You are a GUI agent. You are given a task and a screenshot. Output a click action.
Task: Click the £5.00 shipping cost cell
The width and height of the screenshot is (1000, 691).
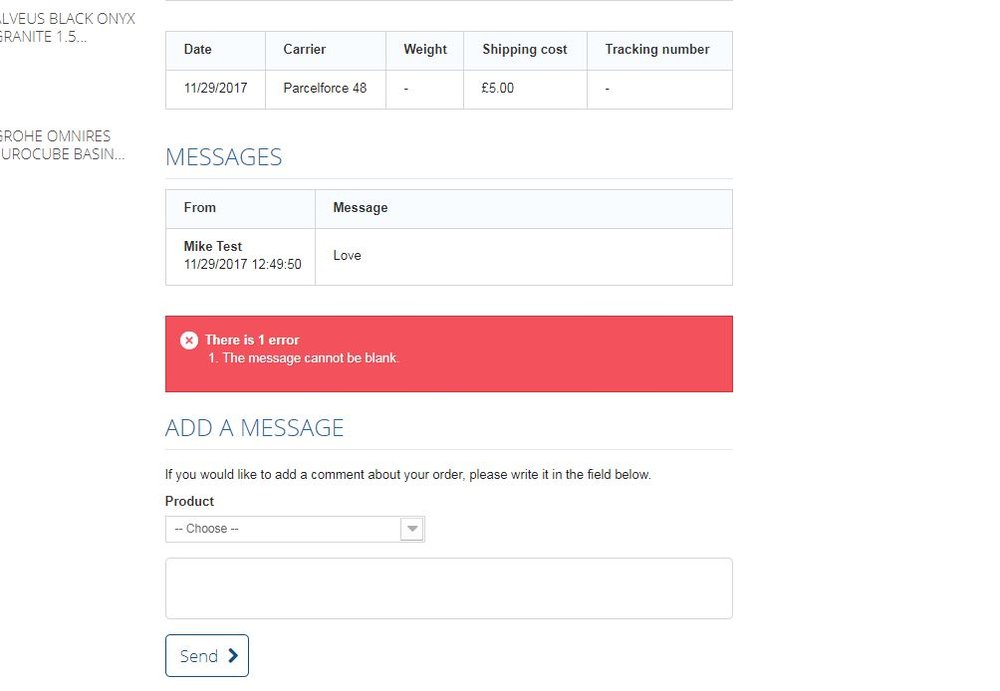click(497, 88)
